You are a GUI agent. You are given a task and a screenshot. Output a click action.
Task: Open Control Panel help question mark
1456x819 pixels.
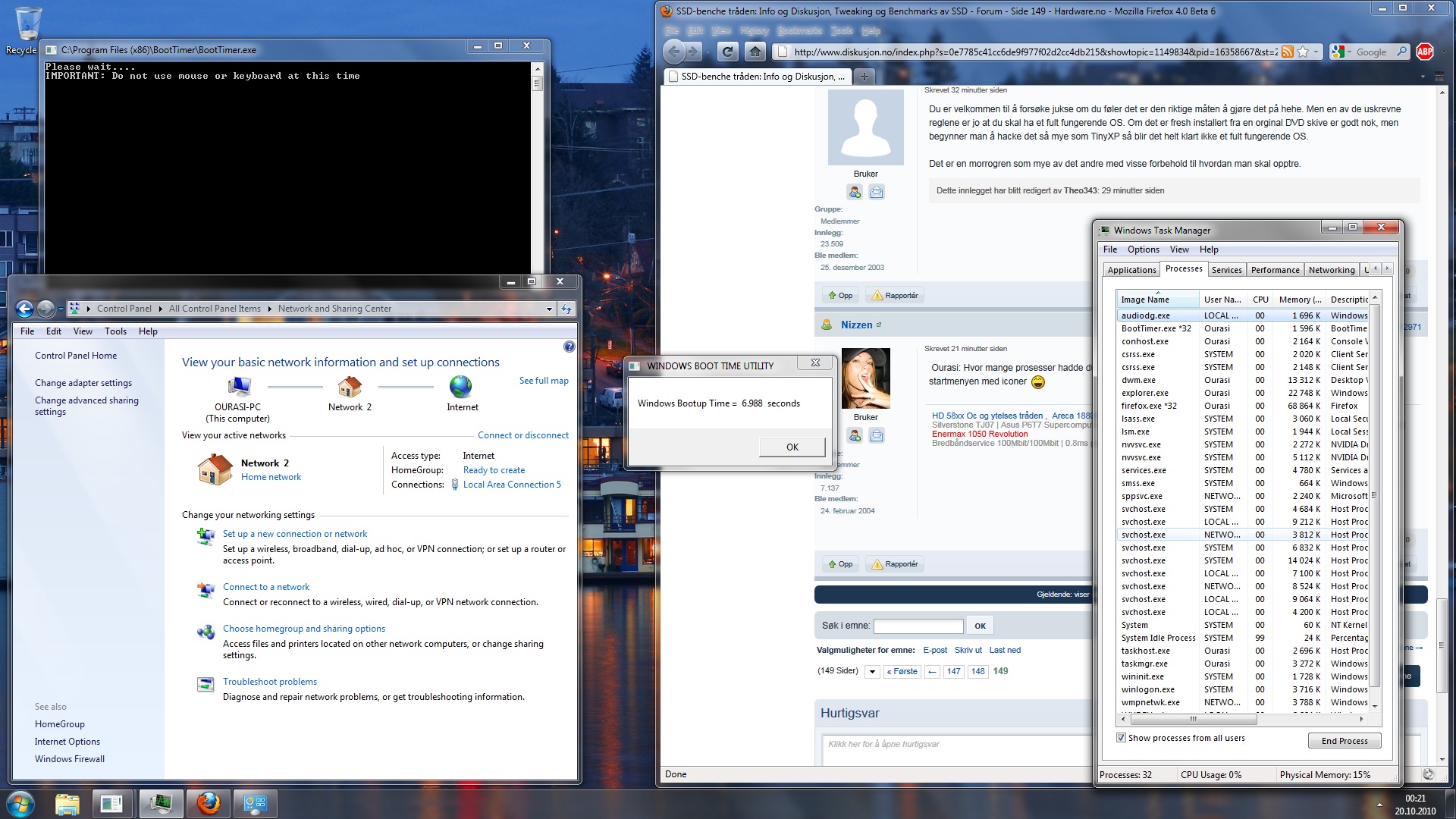(569, 347)
